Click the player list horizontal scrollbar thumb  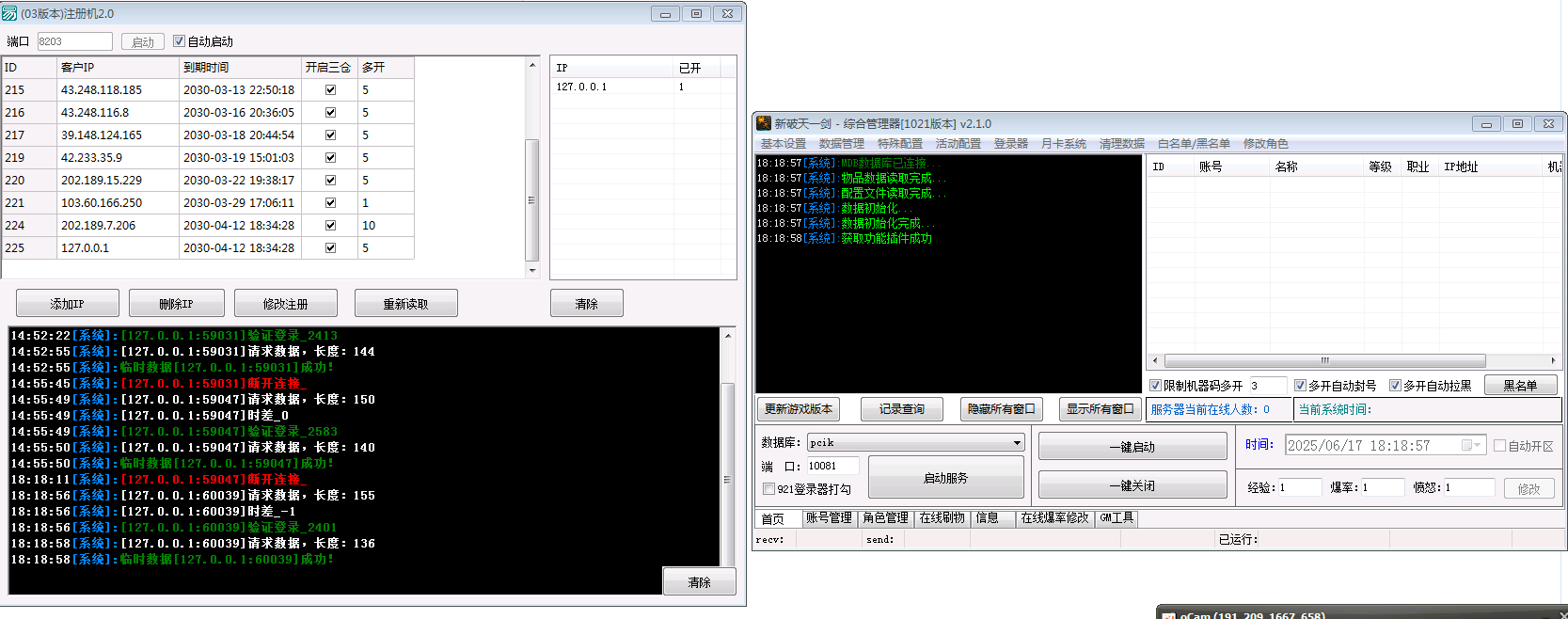point(1325,360)
